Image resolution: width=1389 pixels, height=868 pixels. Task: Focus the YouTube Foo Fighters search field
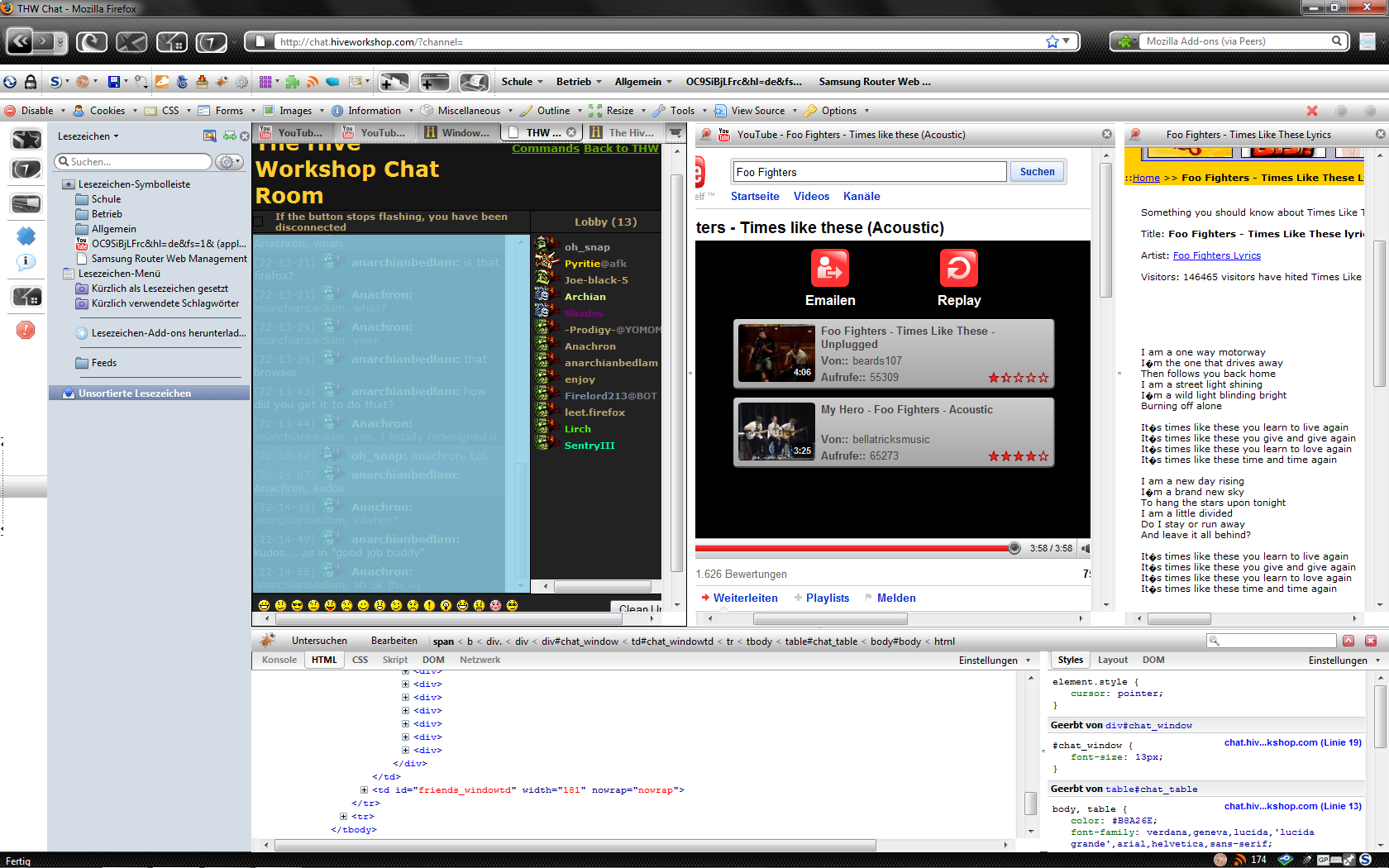tap(869, 172)
